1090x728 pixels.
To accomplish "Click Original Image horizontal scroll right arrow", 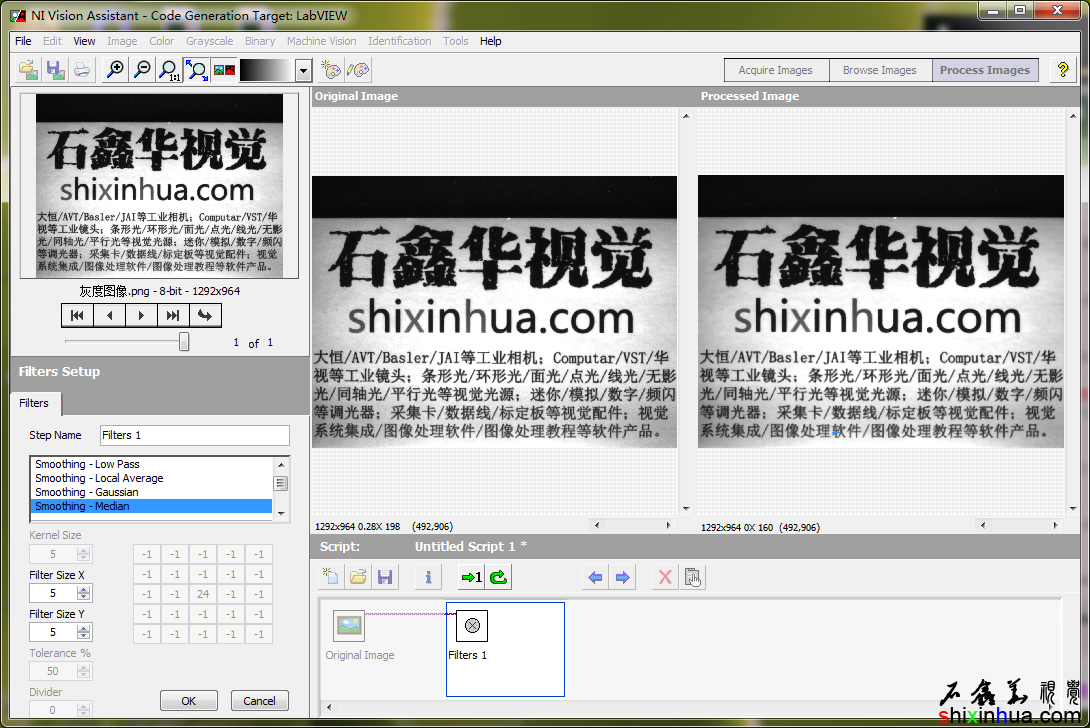I will (x=668, y=526).
